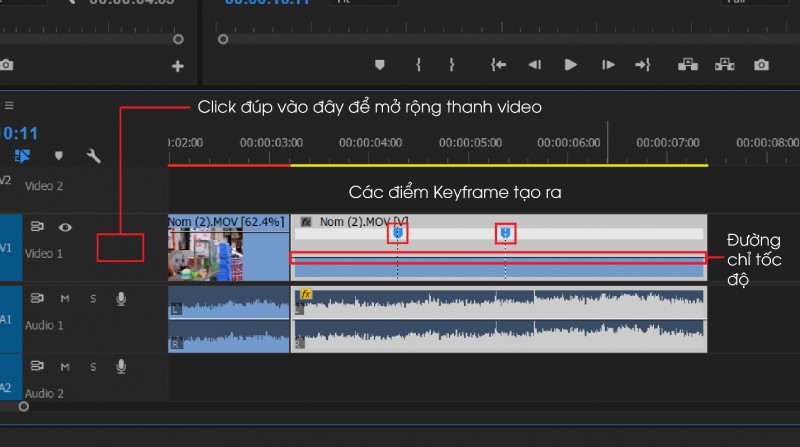Click Mark Out bracket button
This screenshot has height=447, width=800.
coord(452,65)
